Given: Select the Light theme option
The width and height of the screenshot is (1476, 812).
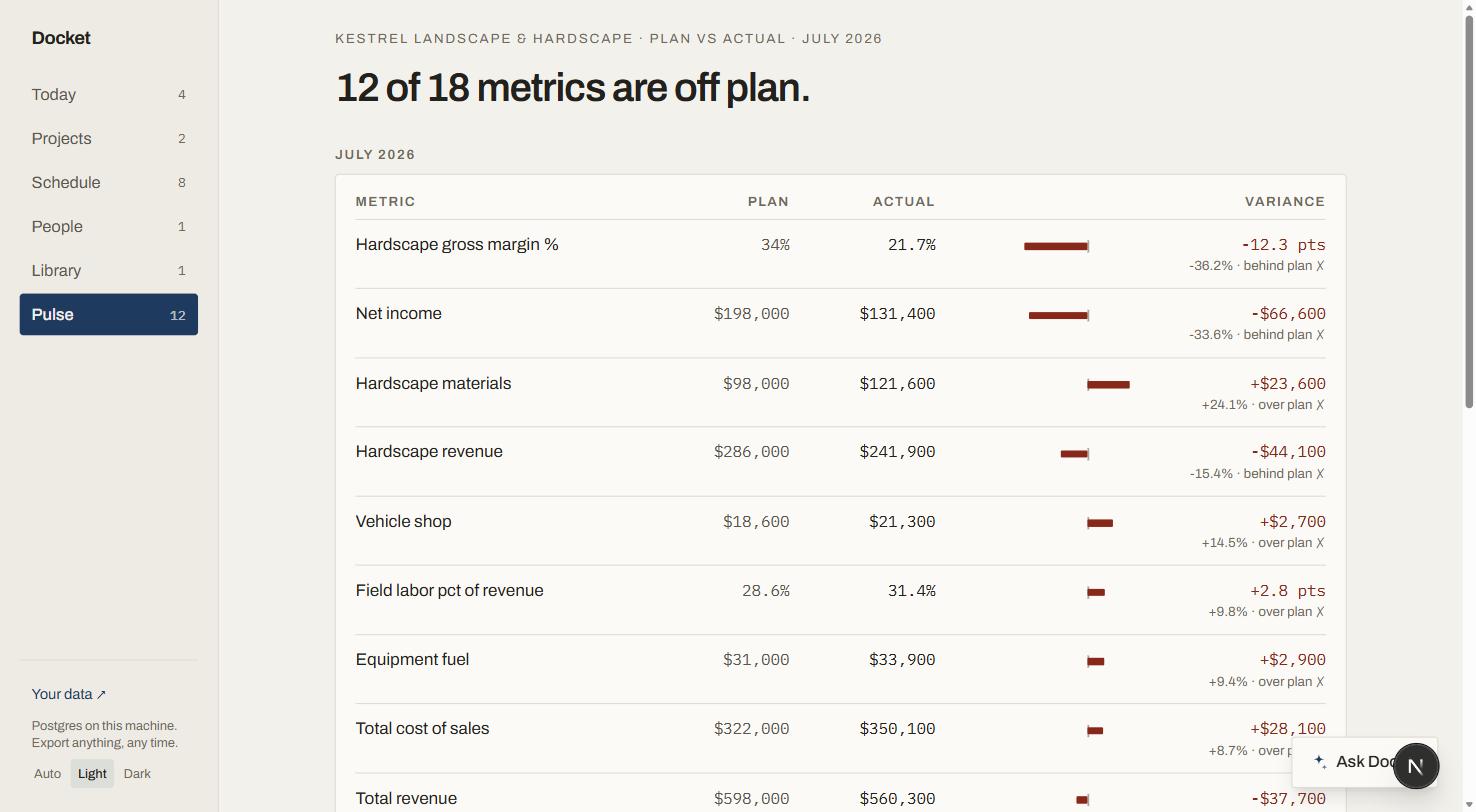Looking at the screenshot, I should tap(92, 774).
